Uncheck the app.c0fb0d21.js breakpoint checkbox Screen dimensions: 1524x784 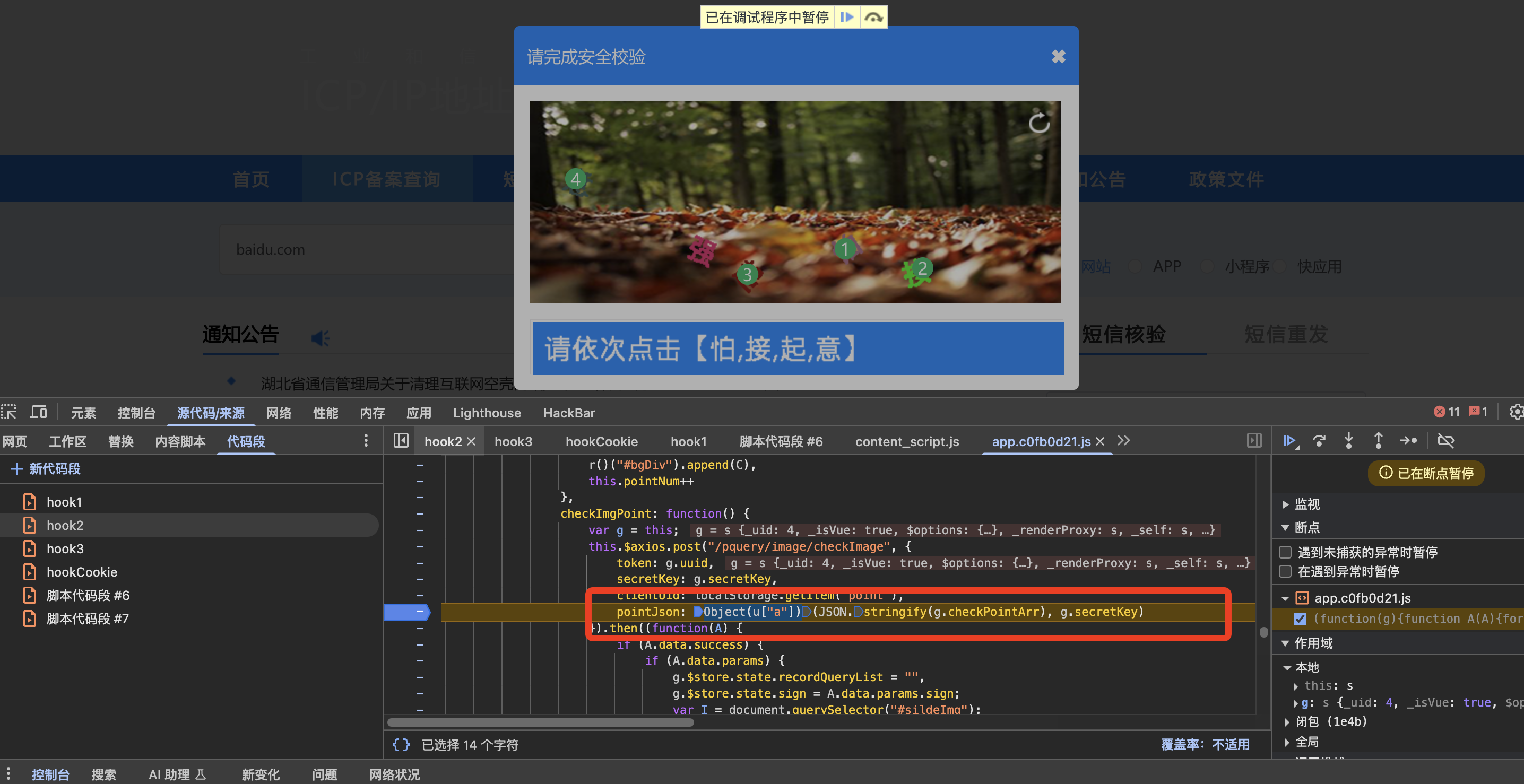click(1300, 619)
